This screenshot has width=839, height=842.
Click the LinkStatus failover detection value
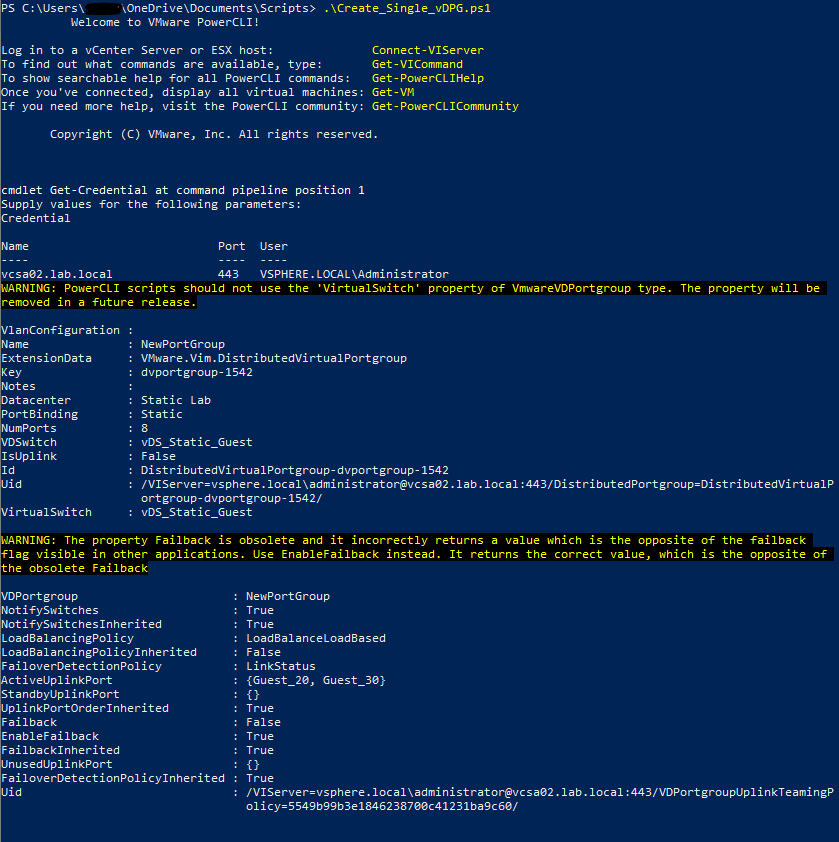(281, 666)
